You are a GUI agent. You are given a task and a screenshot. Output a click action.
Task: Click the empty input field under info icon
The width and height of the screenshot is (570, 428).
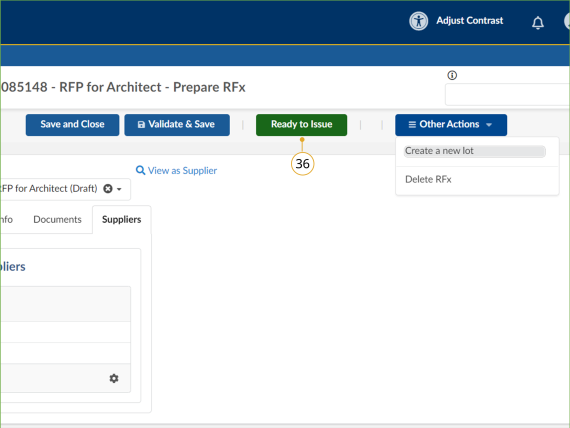pyautogui.click(x=507, y=95)
